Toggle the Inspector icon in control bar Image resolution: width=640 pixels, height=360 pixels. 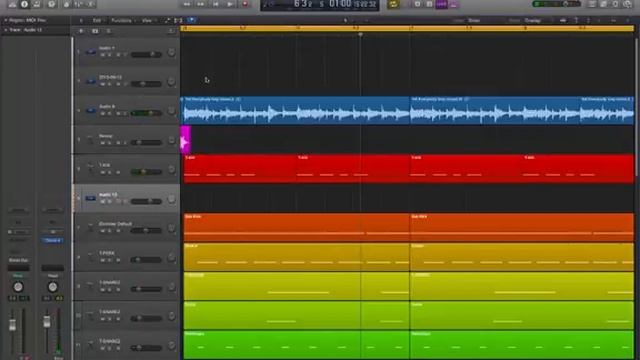[24, 4]
